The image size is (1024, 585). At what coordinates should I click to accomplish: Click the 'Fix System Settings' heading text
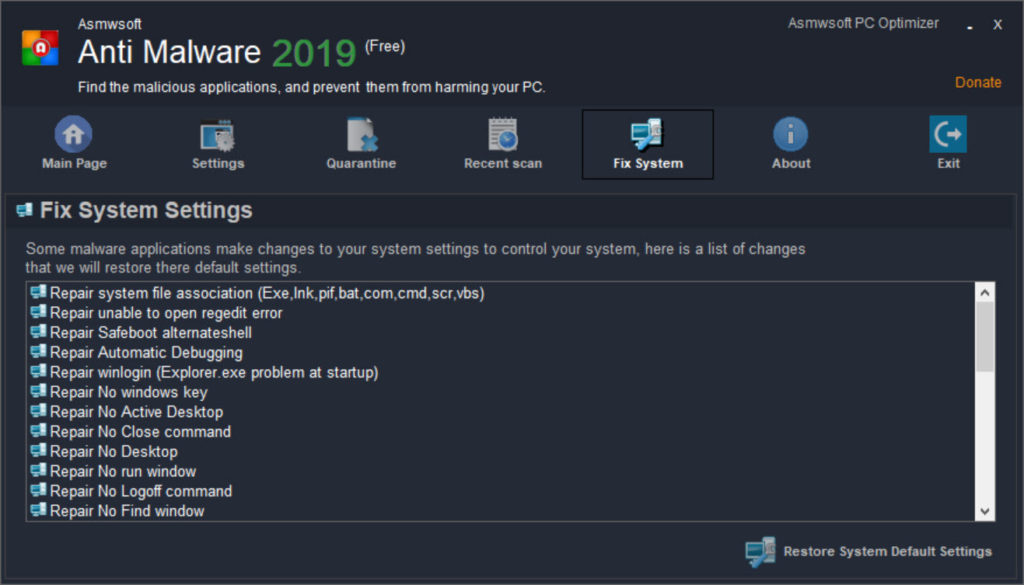click(x=146, y=210)
